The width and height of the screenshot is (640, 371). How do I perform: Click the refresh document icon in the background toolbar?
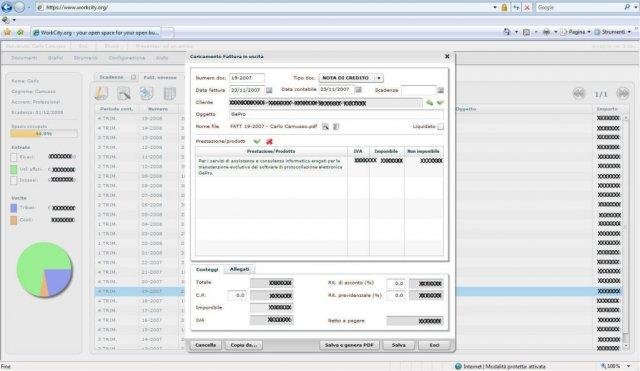pyautogui.click(x=146, y=93)
